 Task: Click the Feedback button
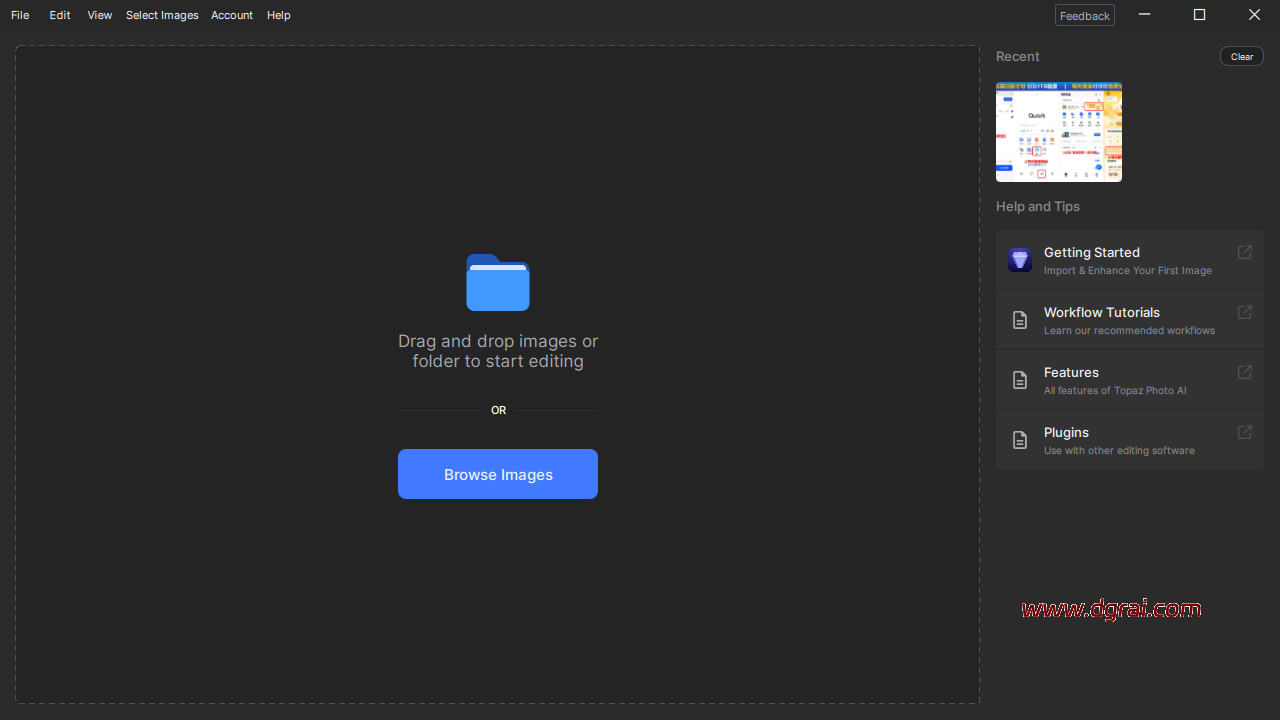point(1085,15)
